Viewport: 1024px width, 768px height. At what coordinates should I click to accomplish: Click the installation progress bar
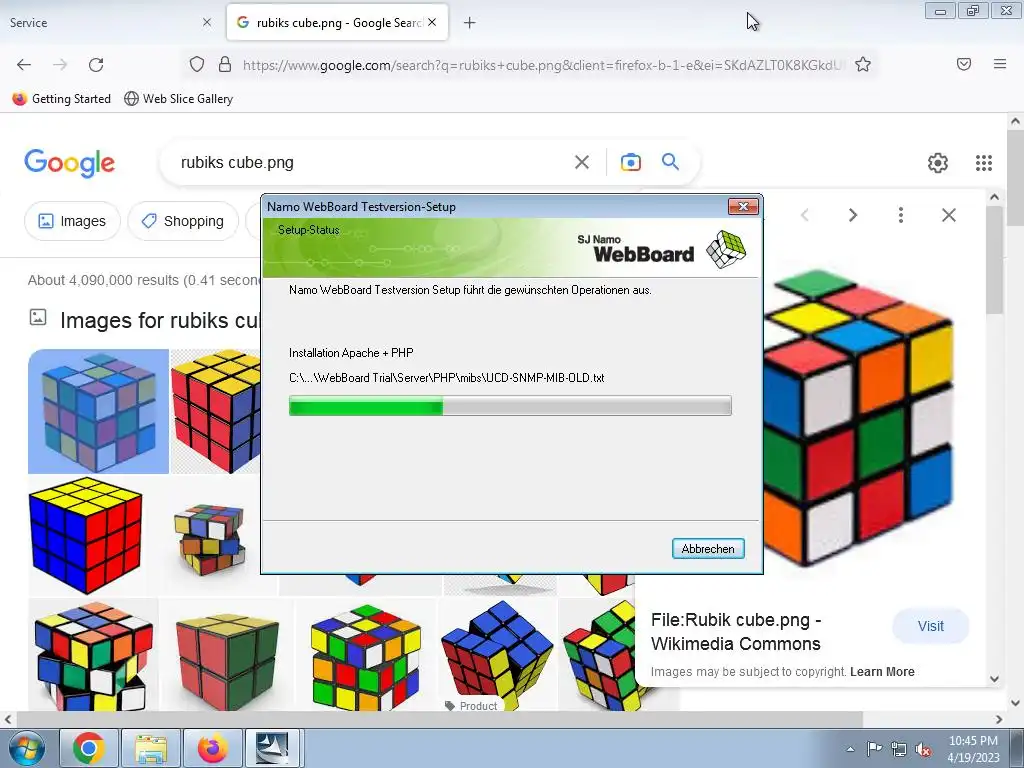[x=510, y=406]
